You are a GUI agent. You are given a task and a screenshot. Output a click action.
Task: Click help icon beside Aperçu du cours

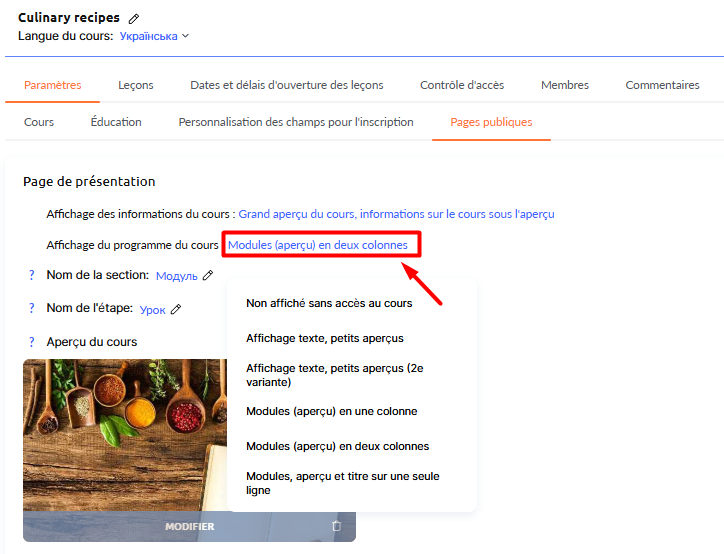[31, 342]
